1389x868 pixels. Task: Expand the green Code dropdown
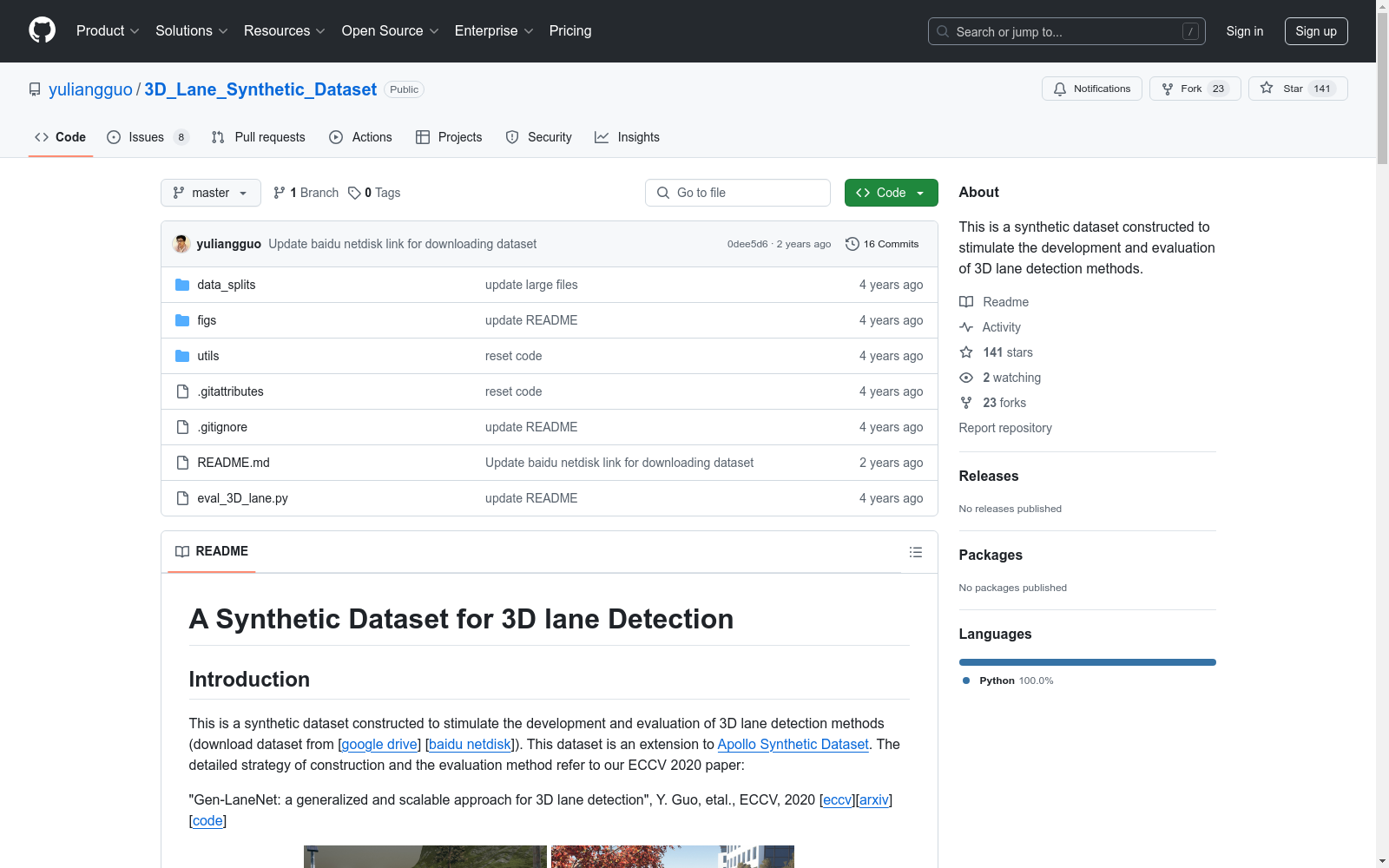click(891, 193)
